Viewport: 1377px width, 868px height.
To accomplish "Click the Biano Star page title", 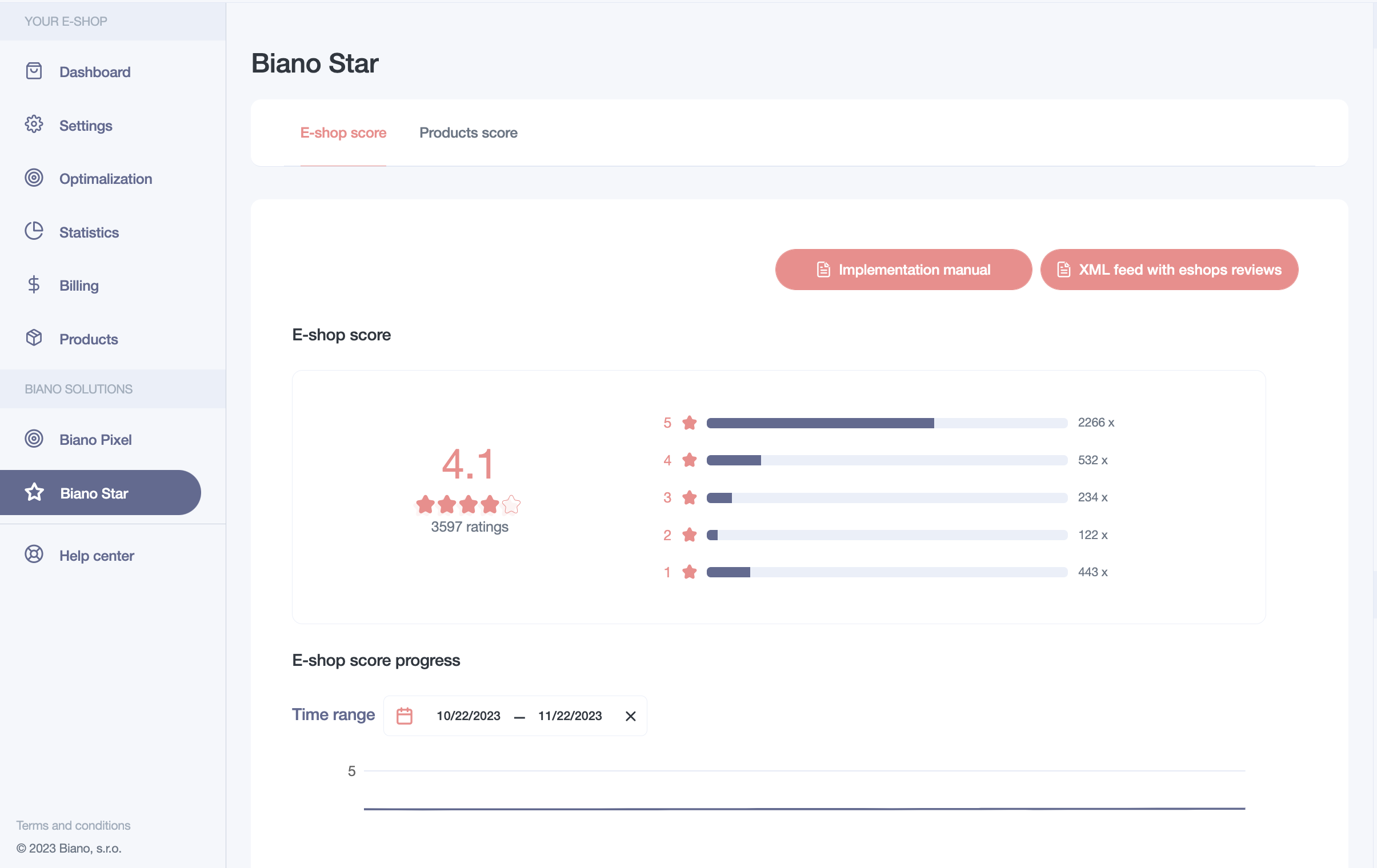I will click(314, 63).
